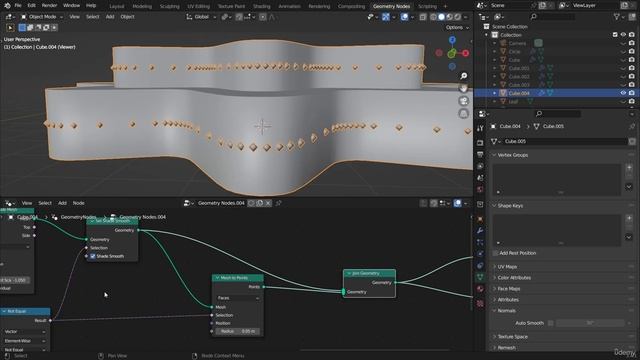Adjust Radius value field in Mesh to Points
640x360 pixels.
(x=238, y=331)
